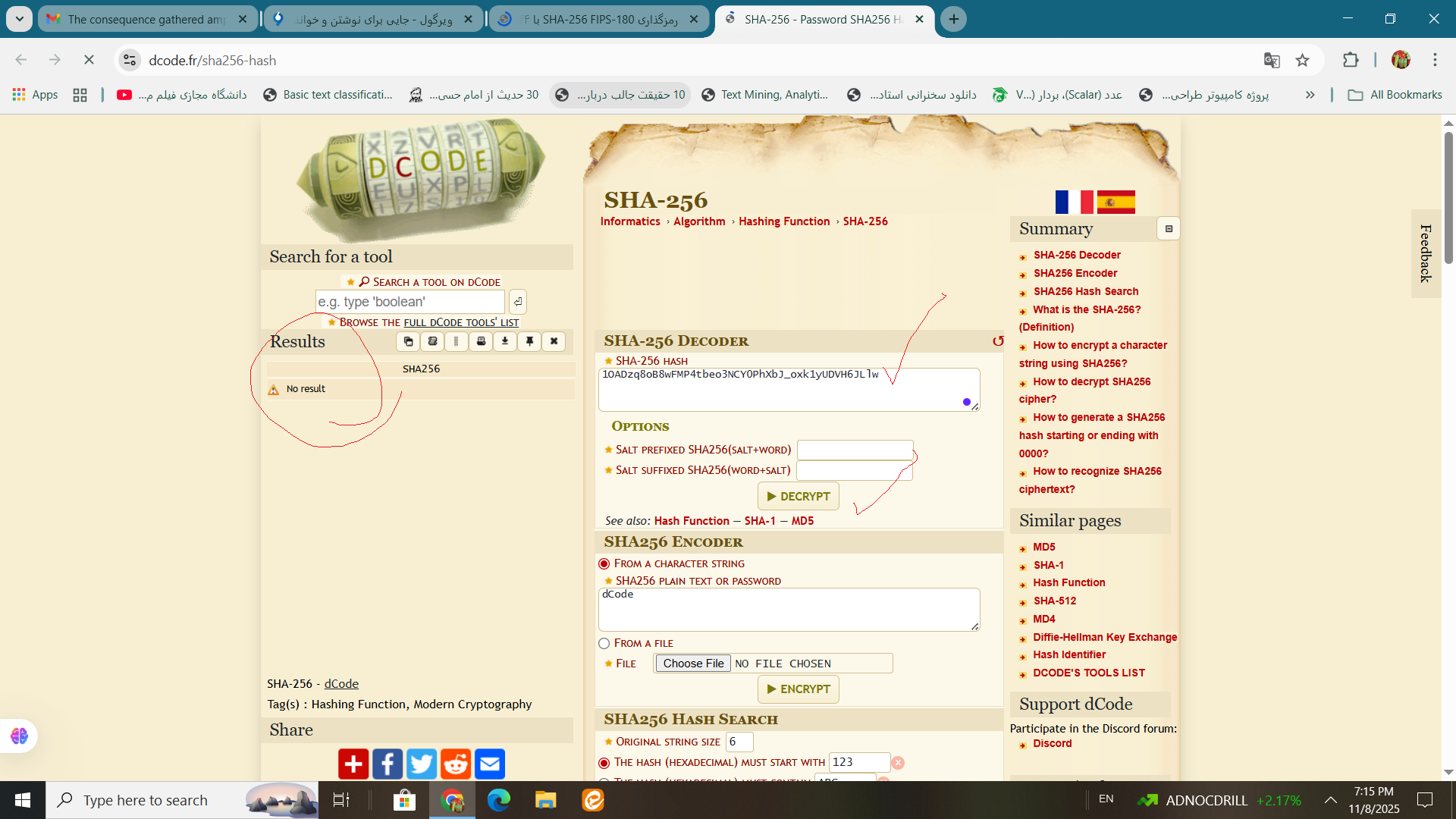1456x819 pixels.
Task: Select 'hash must start with' radio option
Action: coord(604,763)
